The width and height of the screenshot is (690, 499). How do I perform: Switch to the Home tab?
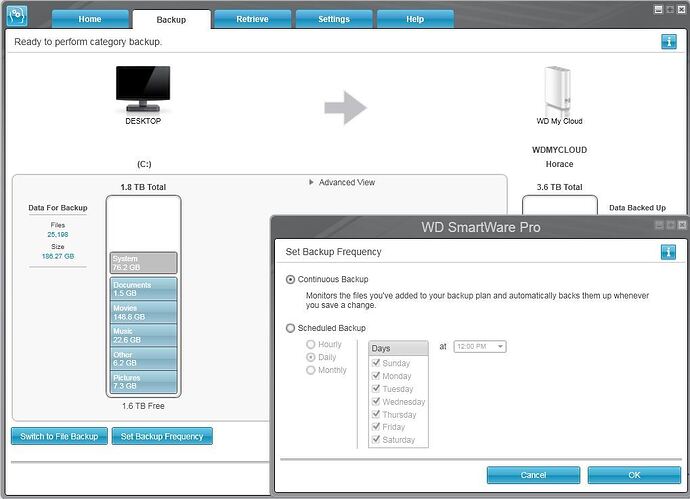click(x=90, y=19)
